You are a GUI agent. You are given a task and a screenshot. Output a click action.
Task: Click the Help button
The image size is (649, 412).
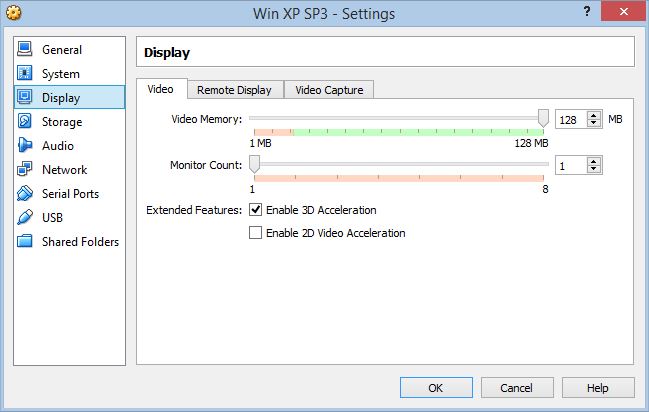(598, 388)
